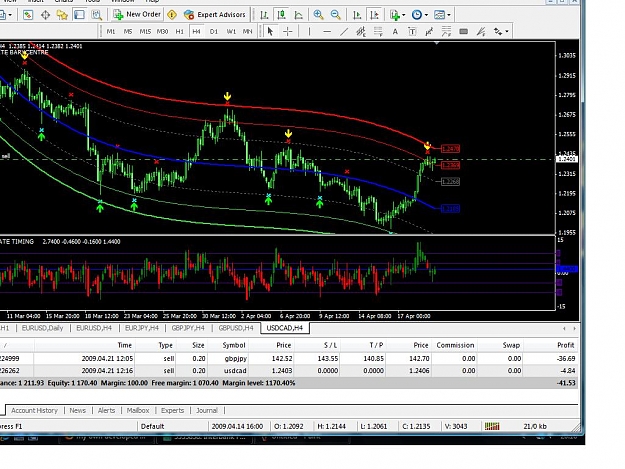
Task: Select the M1 timeframe
Action: click(111, 31)
